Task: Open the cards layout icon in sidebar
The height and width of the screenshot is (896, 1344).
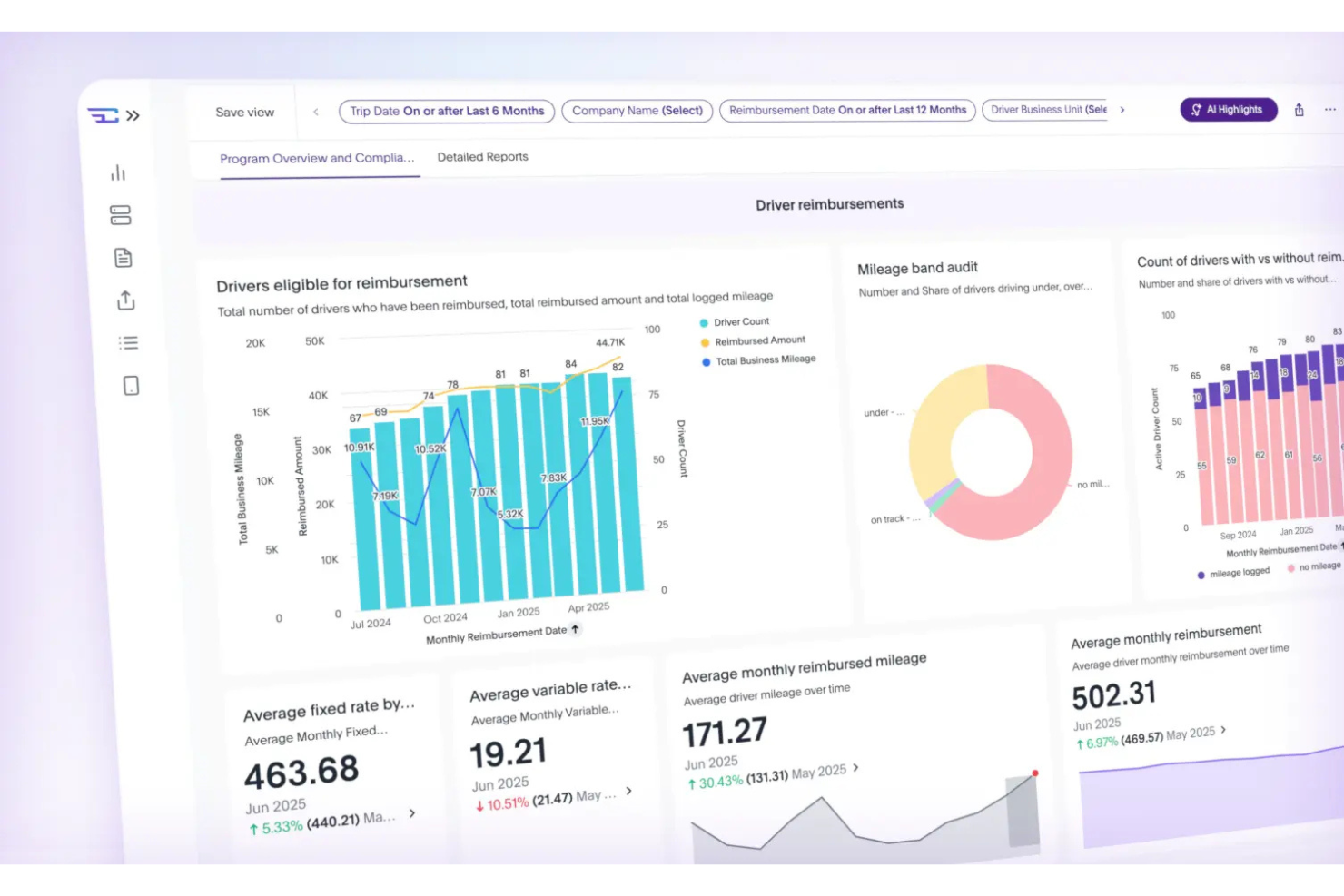Action: coord(119,215)
